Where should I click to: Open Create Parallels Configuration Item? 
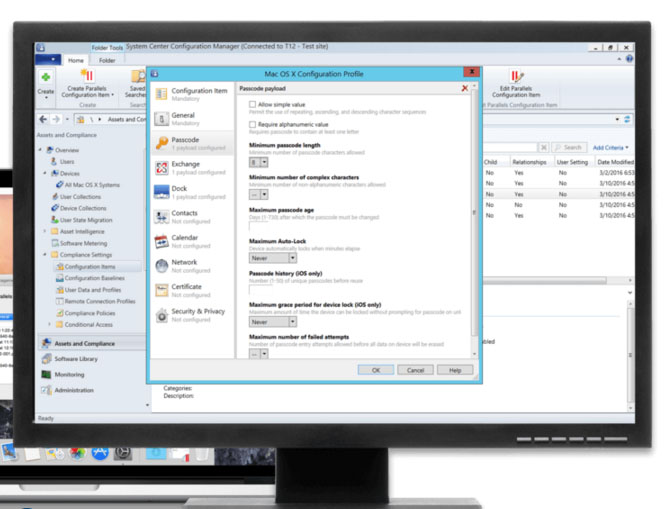pyautogui.click(x=87, y=84)
